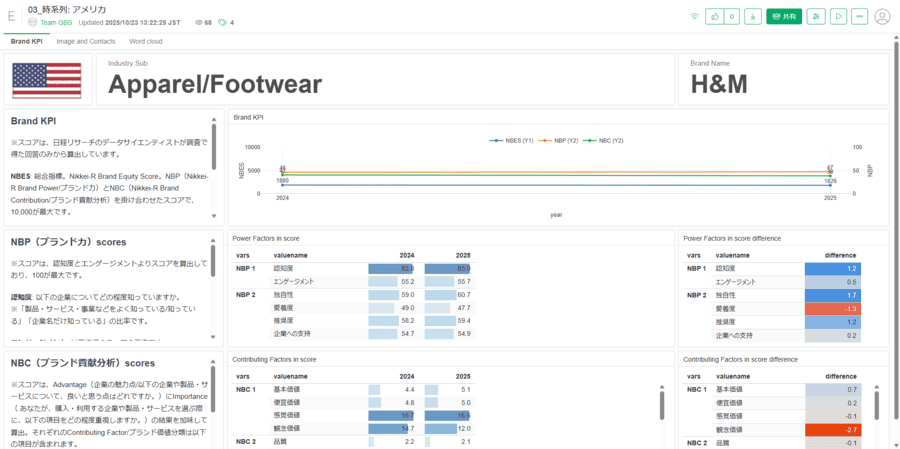900x449 pixels.
Task: Click the E logo icon
Action: (x=10, y=16)
